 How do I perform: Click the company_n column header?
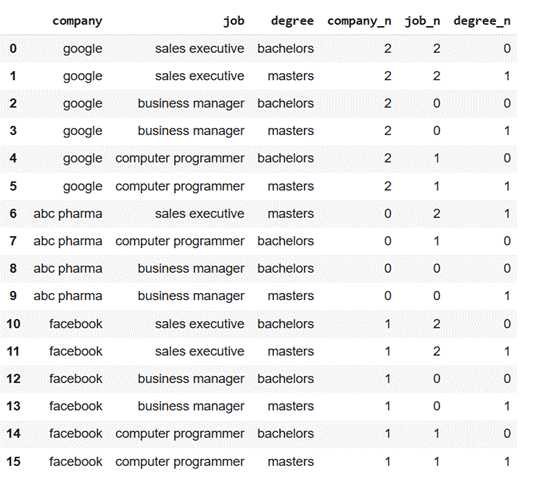click(359, 21)
